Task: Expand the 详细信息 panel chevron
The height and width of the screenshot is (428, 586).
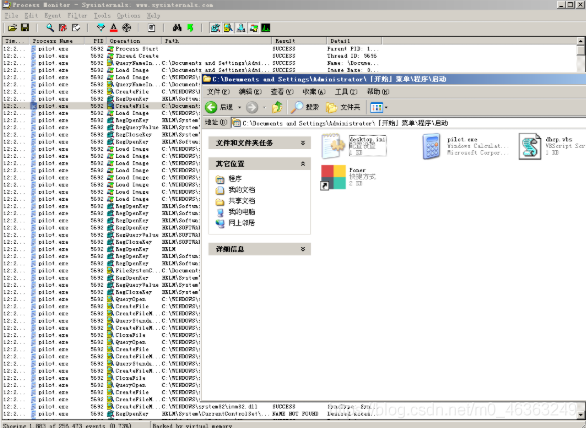Action: [303, 249]
